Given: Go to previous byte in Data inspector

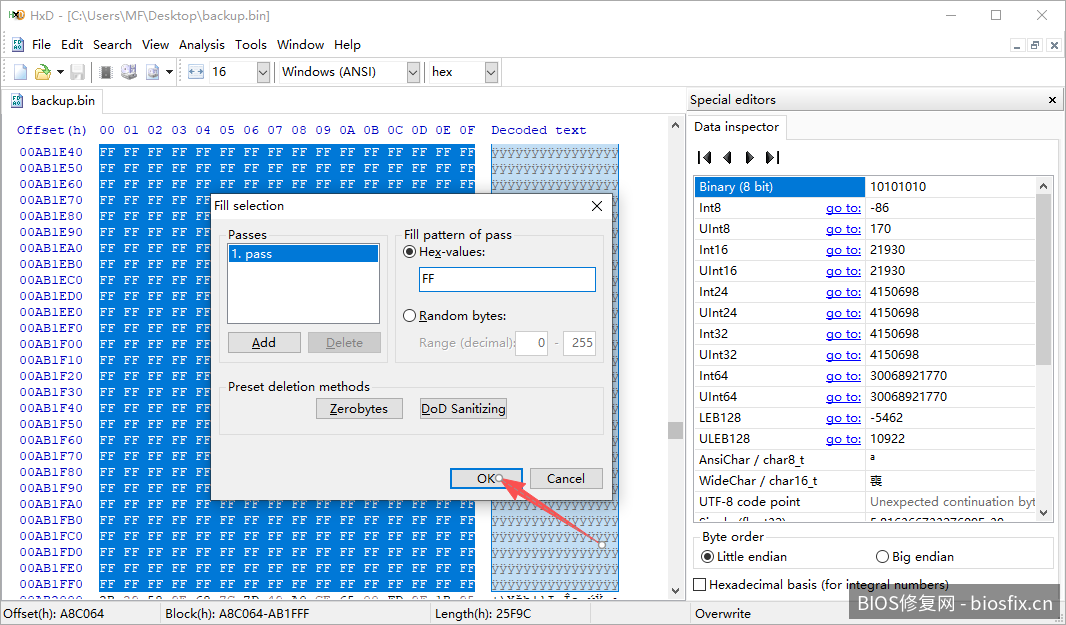Looking at the screenshot, I should (727, 157).
